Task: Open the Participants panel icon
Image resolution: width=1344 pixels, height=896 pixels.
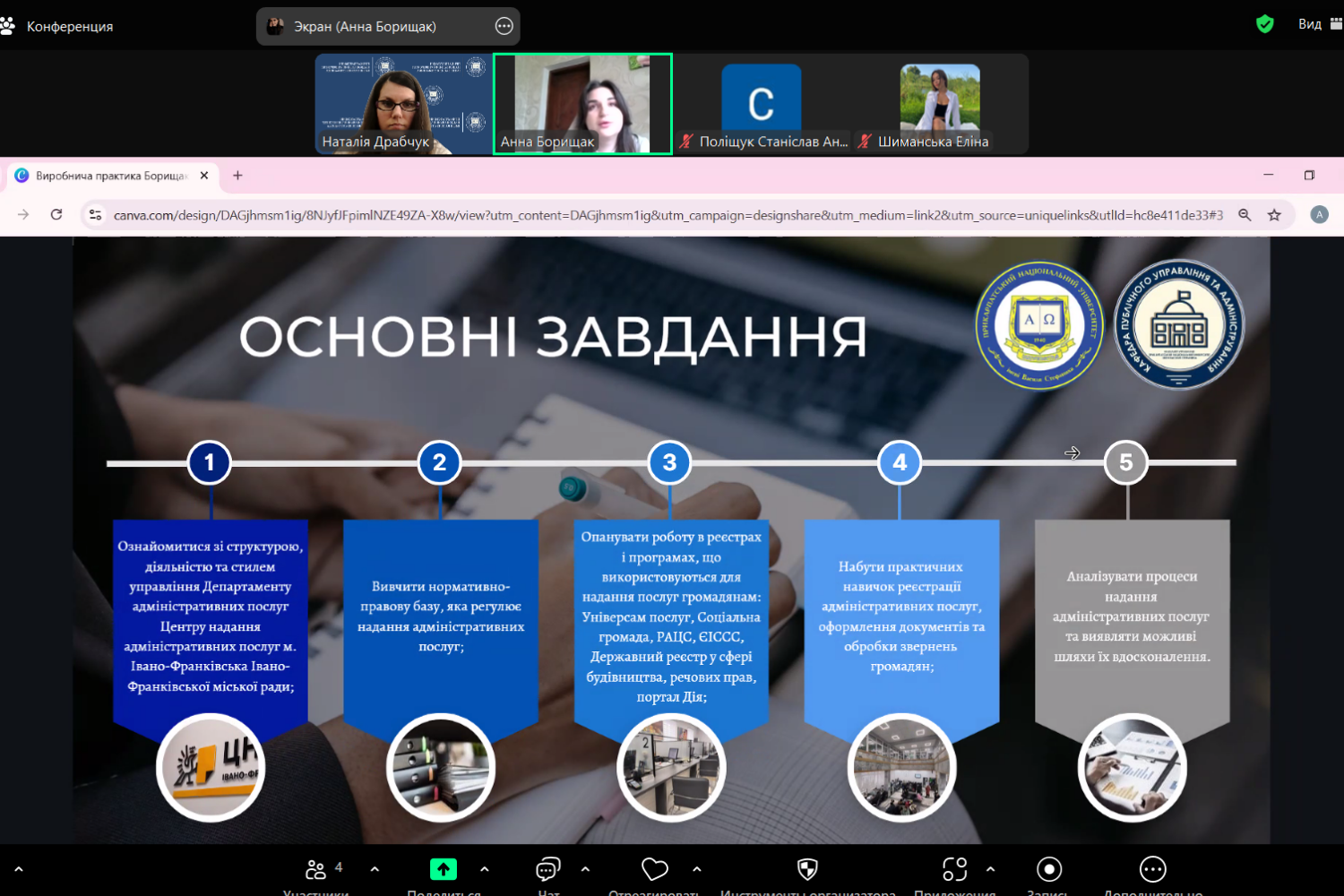Action: (315, 869)
